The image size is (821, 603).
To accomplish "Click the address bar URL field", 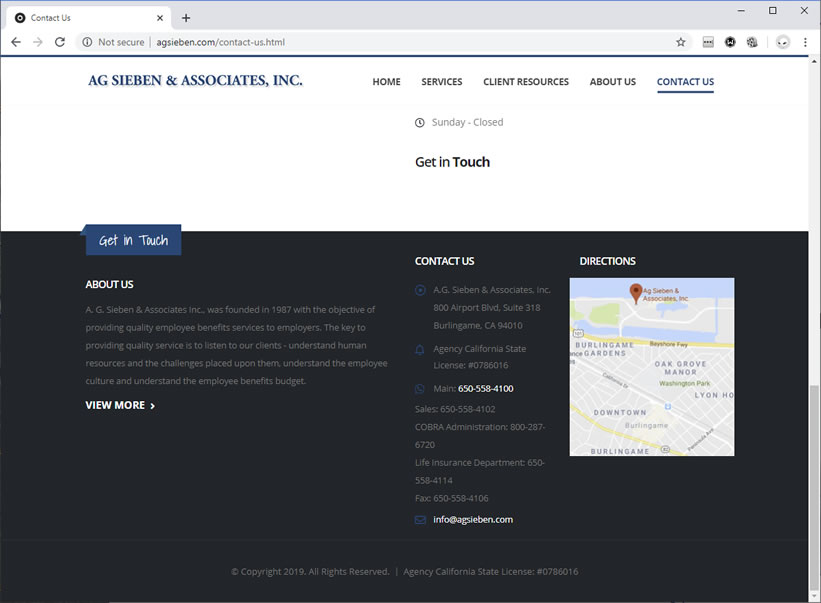I will (400, 42).
